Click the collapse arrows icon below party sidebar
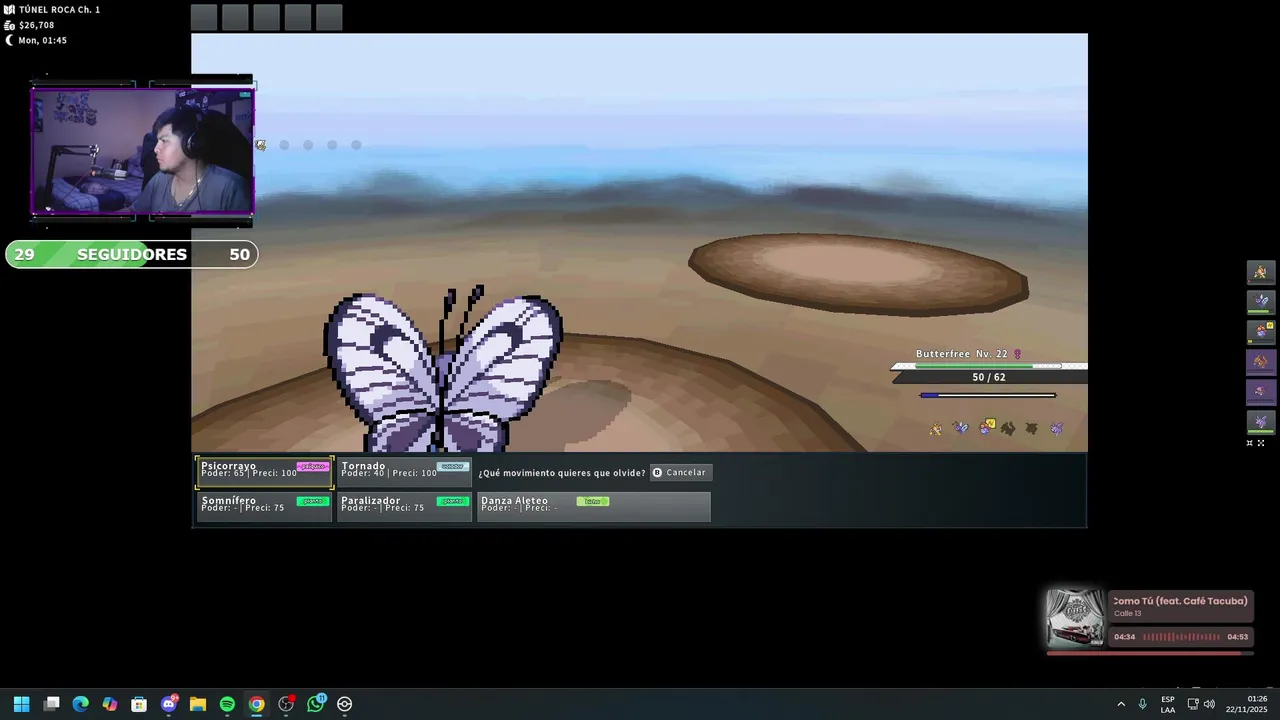 click(1249, 443)
